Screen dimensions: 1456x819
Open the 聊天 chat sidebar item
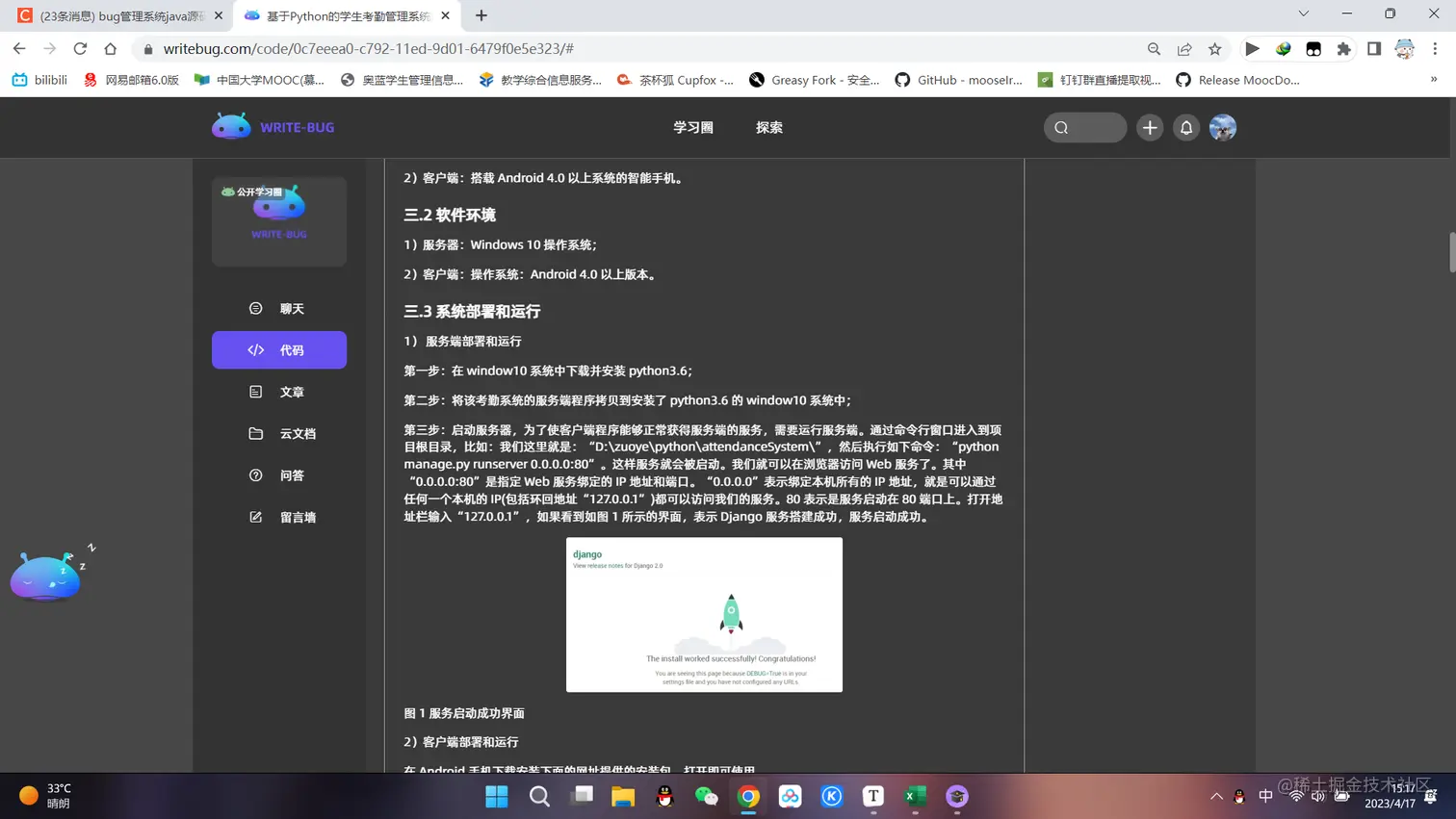(x=279, y=309)
